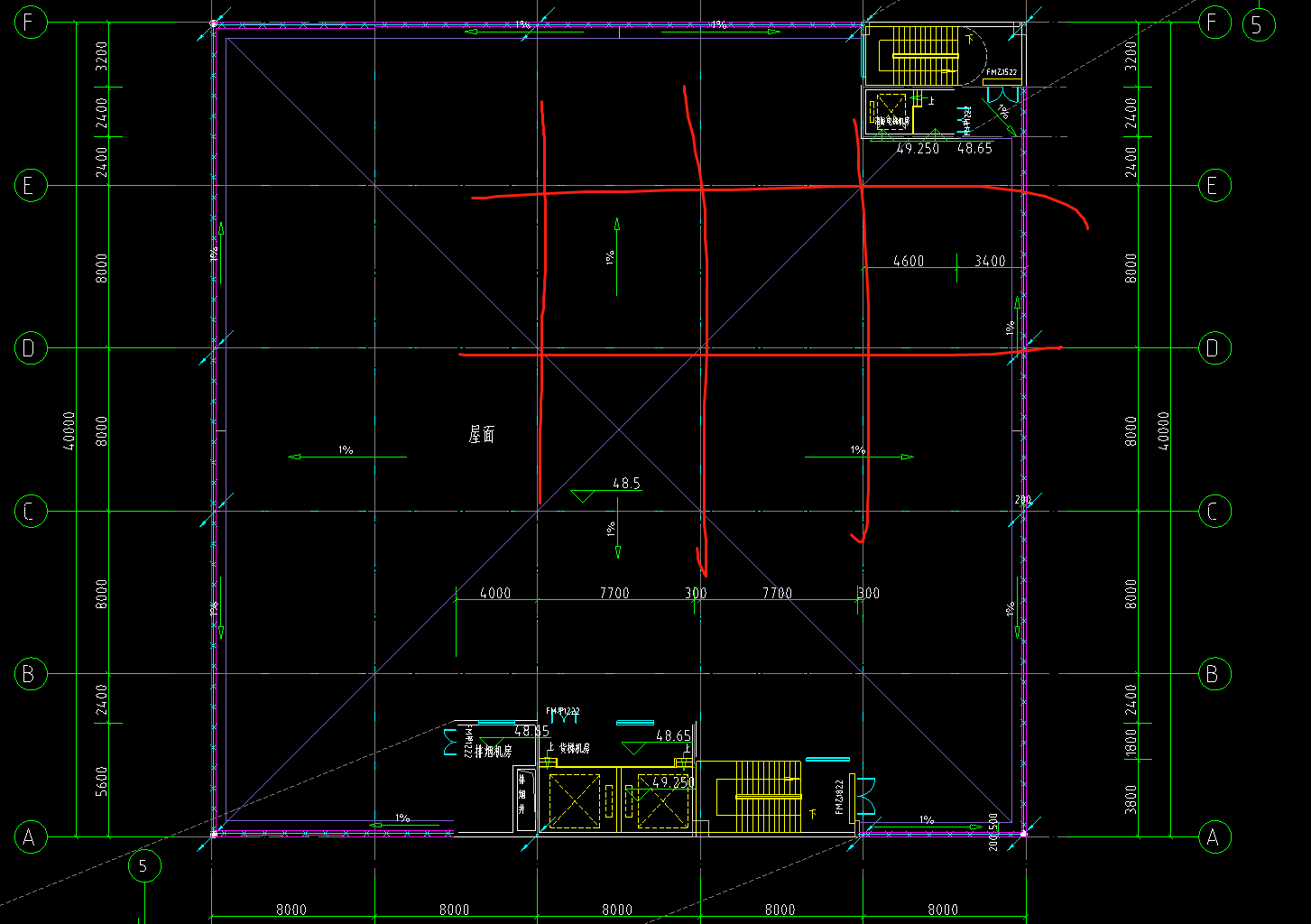The height and width of the screenshot is (924, 1311).
Task: Click the FMZ1822 door label
Action: (x=839, y=797)
